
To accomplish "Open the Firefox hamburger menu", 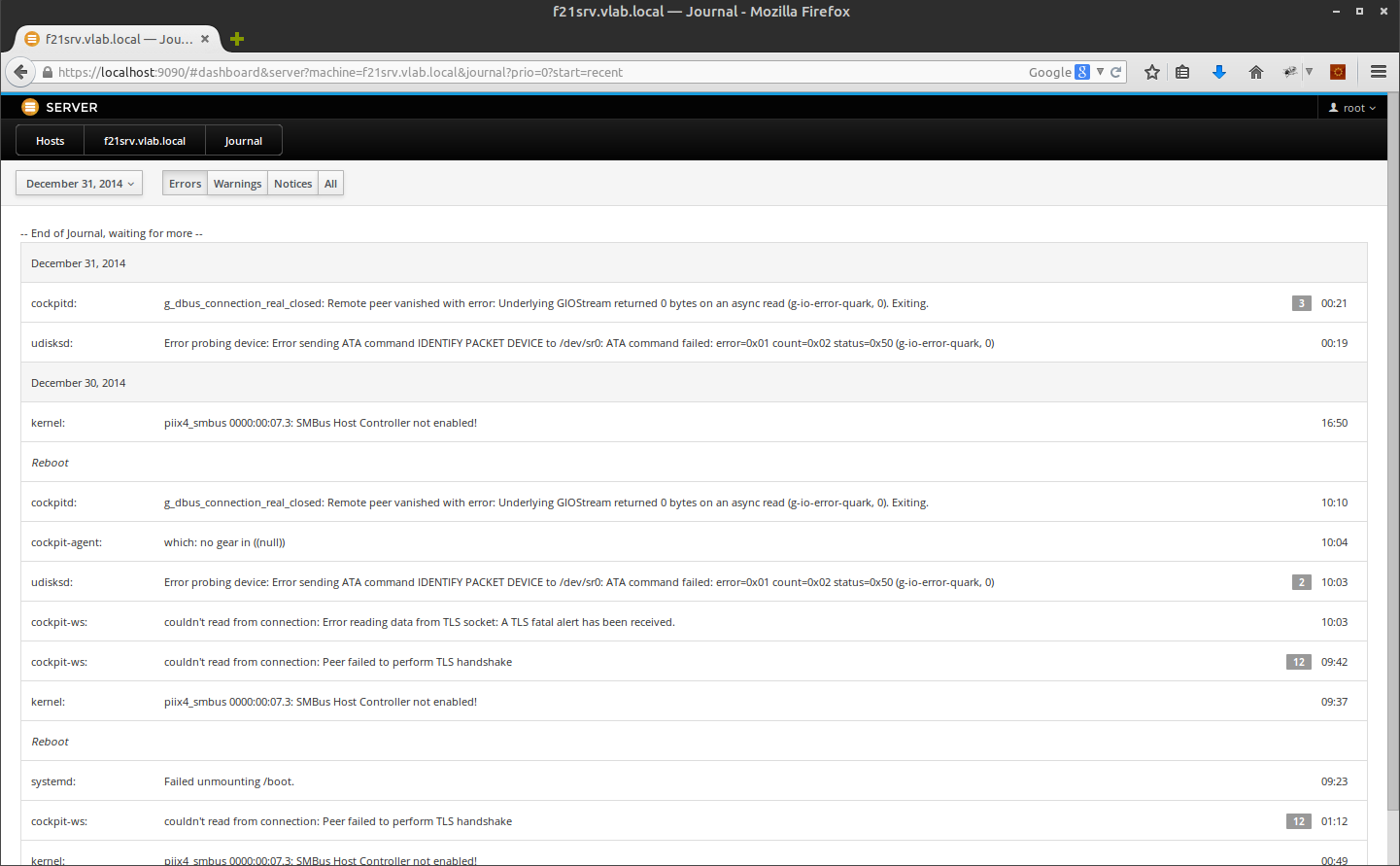I will [1378, 72].
